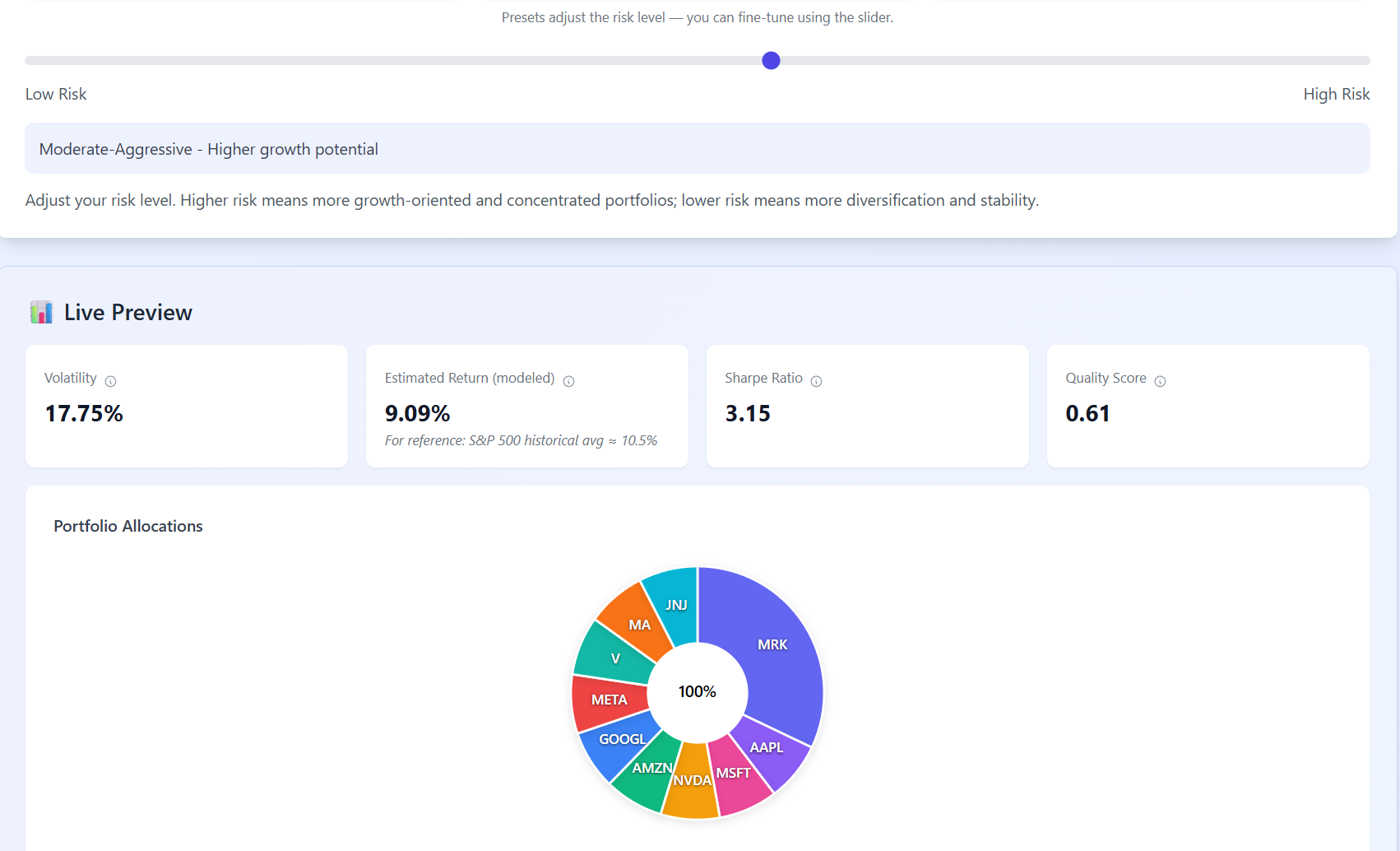Click the 100% center of the donut chart

coord(697,692)
